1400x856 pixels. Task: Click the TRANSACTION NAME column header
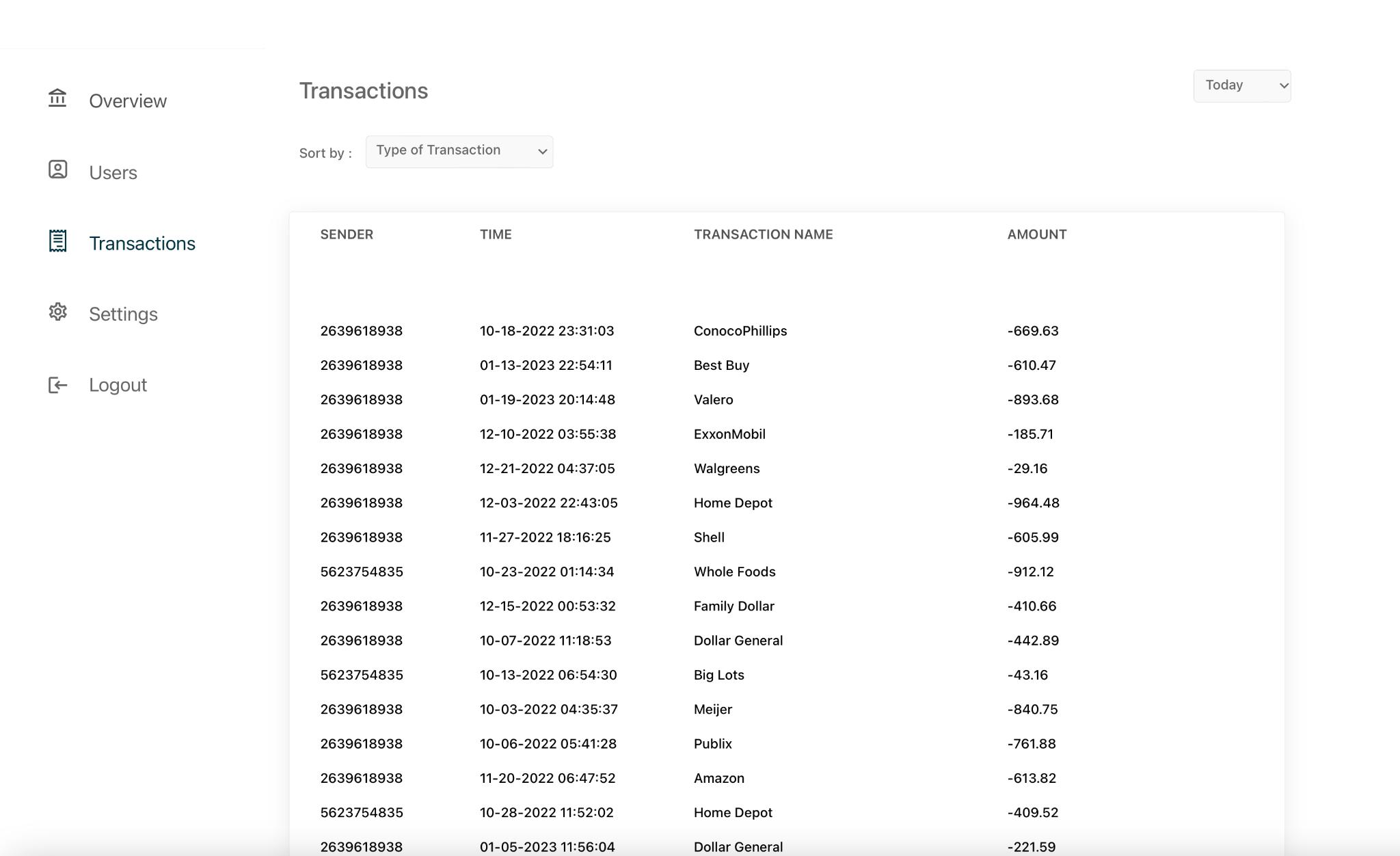click(x=763, y=235)
